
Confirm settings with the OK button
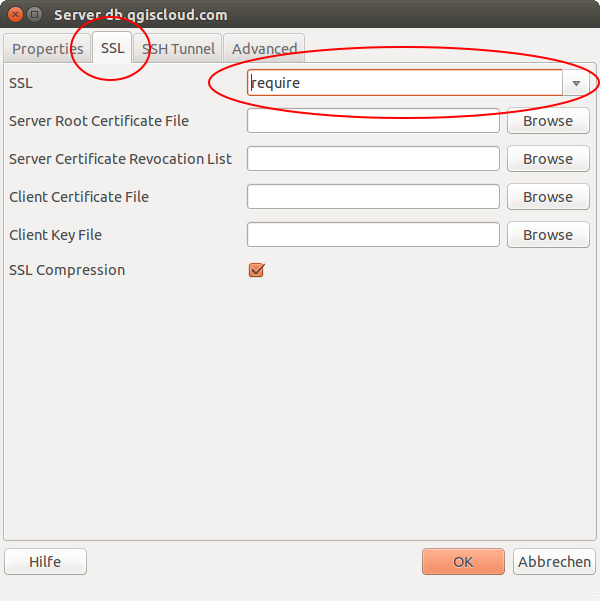tap(463, 562)
